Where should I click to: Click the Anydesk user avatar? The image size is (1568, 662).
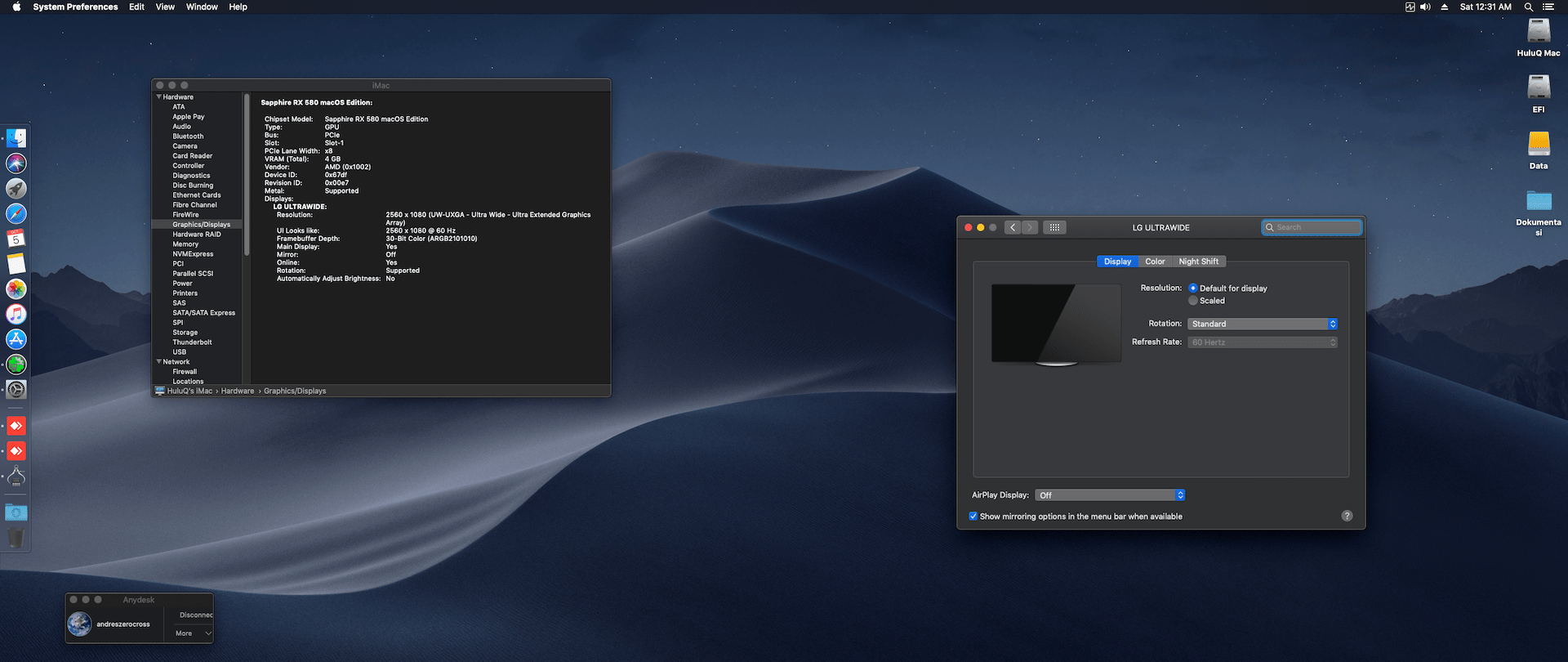pos(79,624)
